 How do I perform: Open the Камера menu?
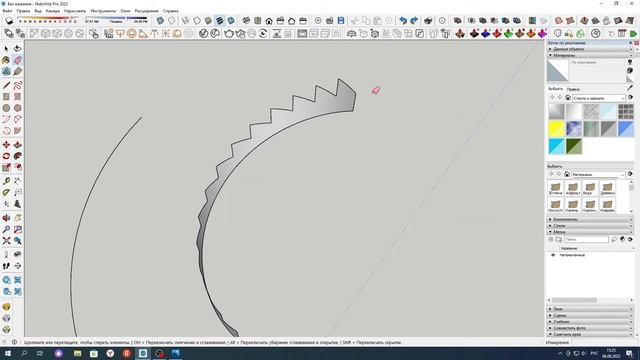(x=53, y=11)
